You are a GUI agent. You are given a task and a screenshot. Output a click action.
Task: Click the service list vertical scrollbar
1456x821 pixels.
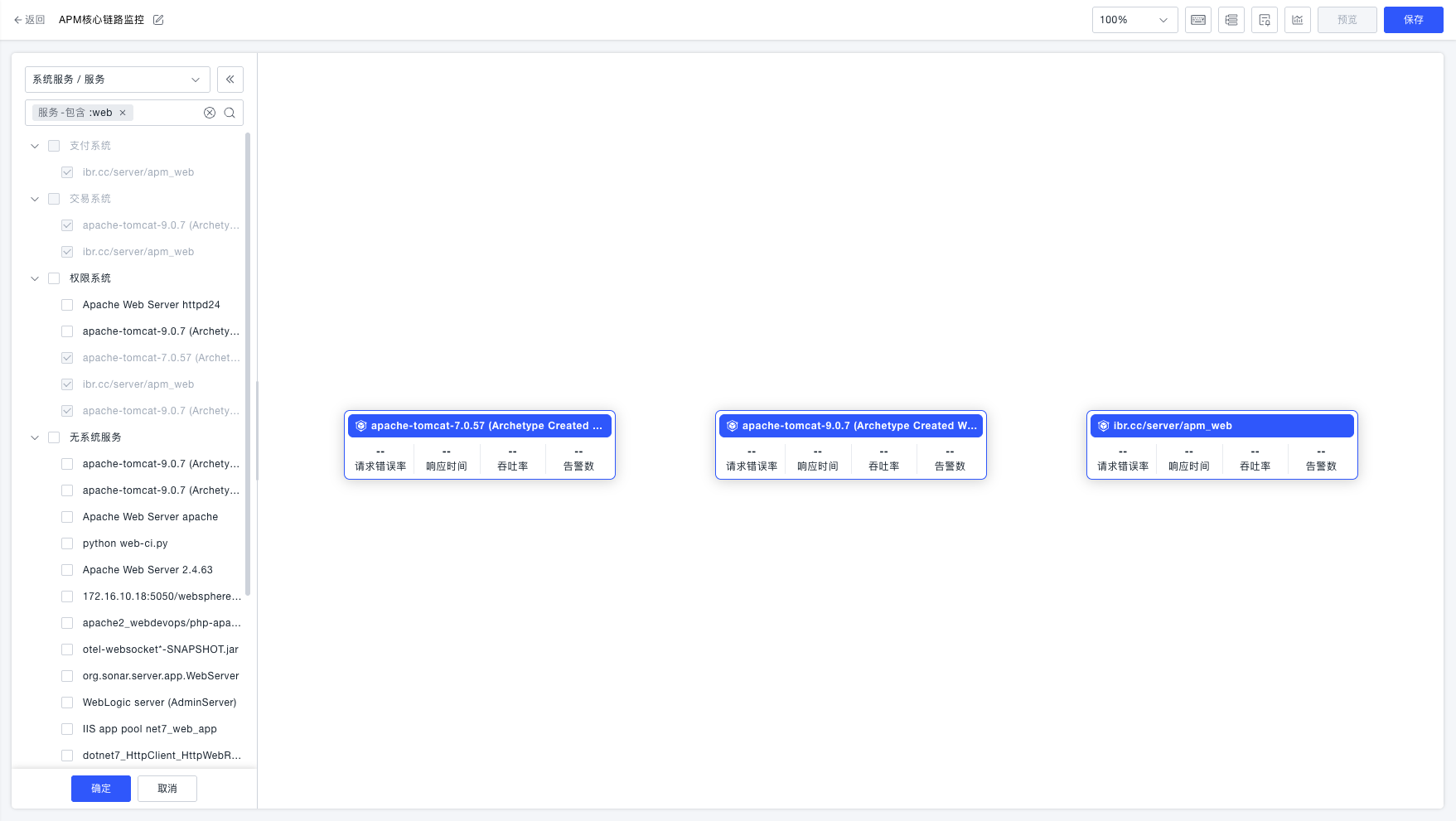[248, 365]
